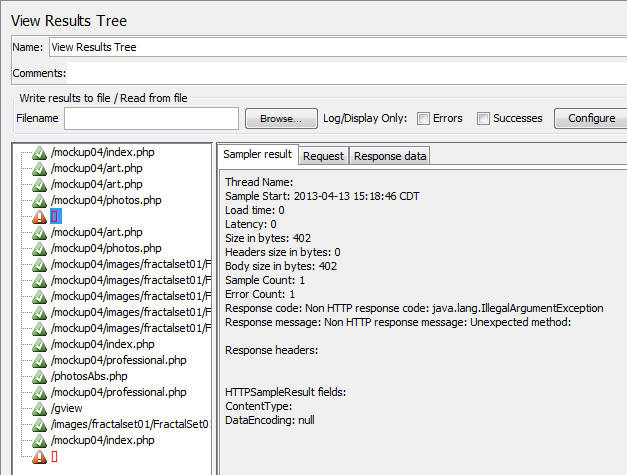Focus the Filename input field

click(x=151, y=118)
